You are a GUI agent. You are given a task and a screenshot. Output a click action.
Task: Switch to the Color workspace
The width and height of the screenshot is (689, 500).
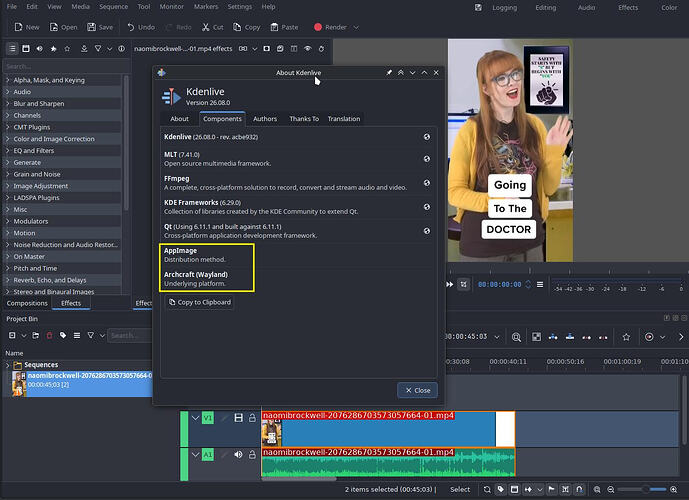(669, 7)
